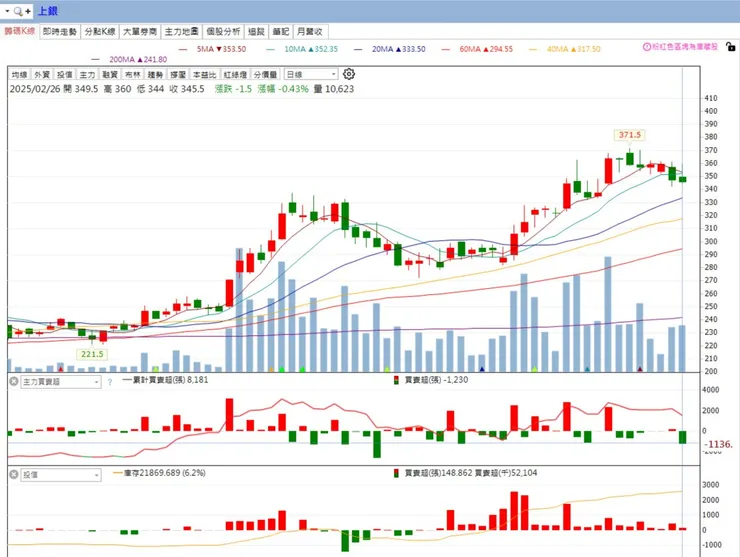This screenshot has height=557, width=740.
Task: Close the 投信 indicator panel
Action: point(14,474)
